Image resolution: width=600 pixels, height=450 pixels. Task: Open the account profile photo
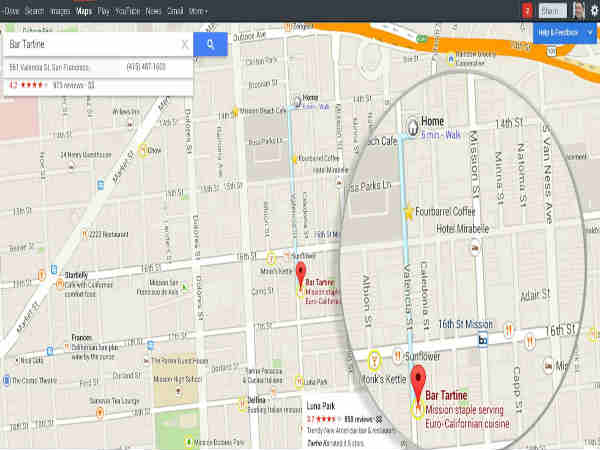pyautogui.click(x=579, y=10)
